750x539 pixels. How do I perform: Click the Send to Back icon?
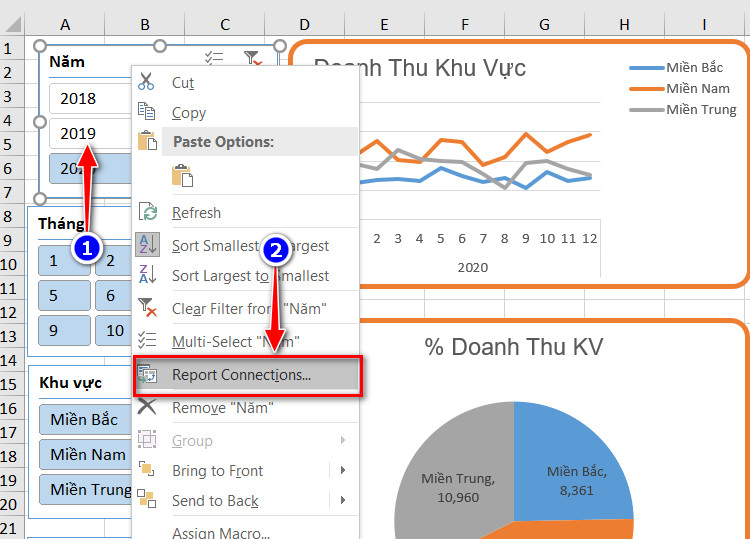click(146, 498)
